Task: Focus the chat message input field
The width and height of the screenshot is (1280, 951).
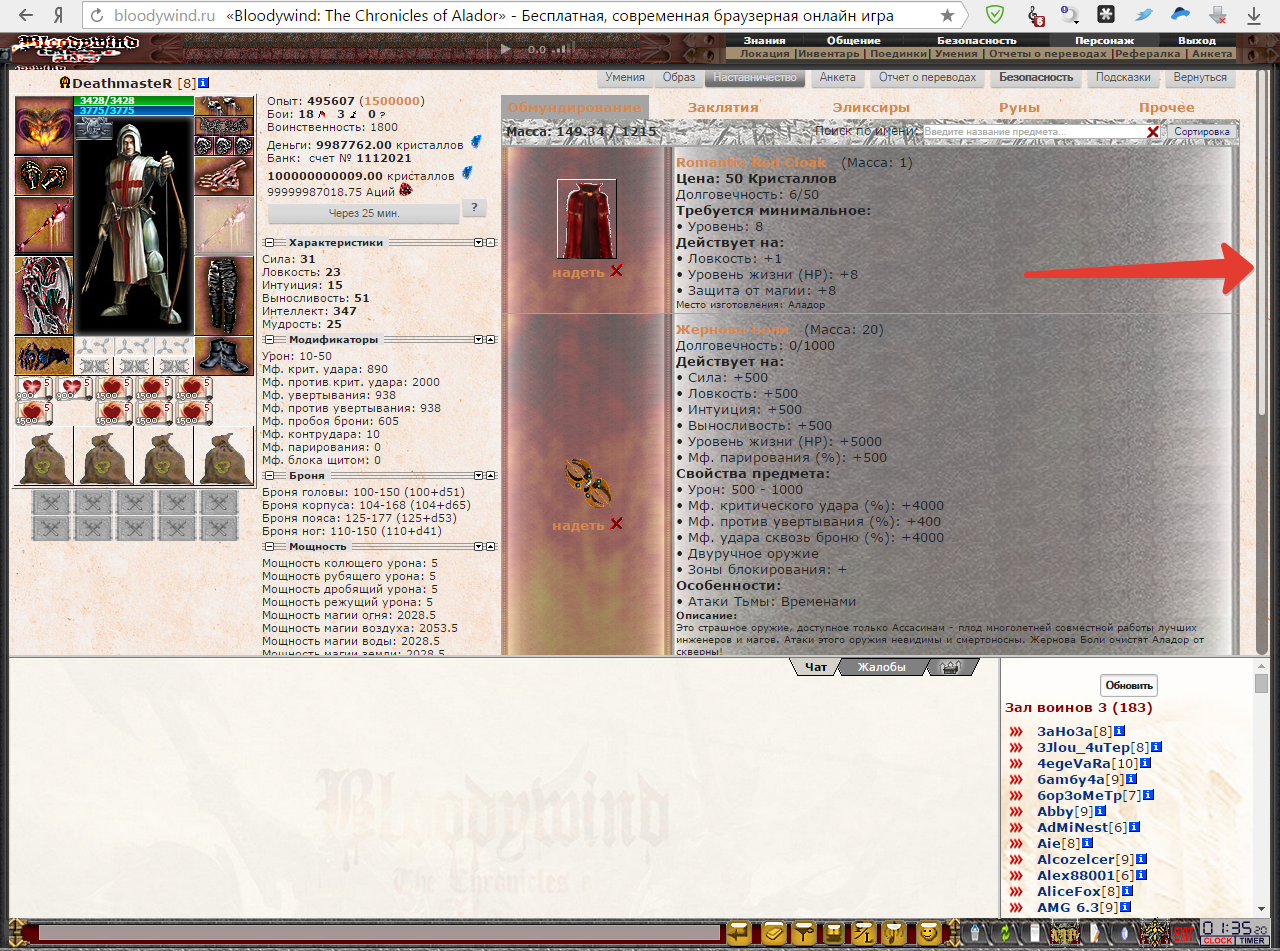Action: point(379,934)
